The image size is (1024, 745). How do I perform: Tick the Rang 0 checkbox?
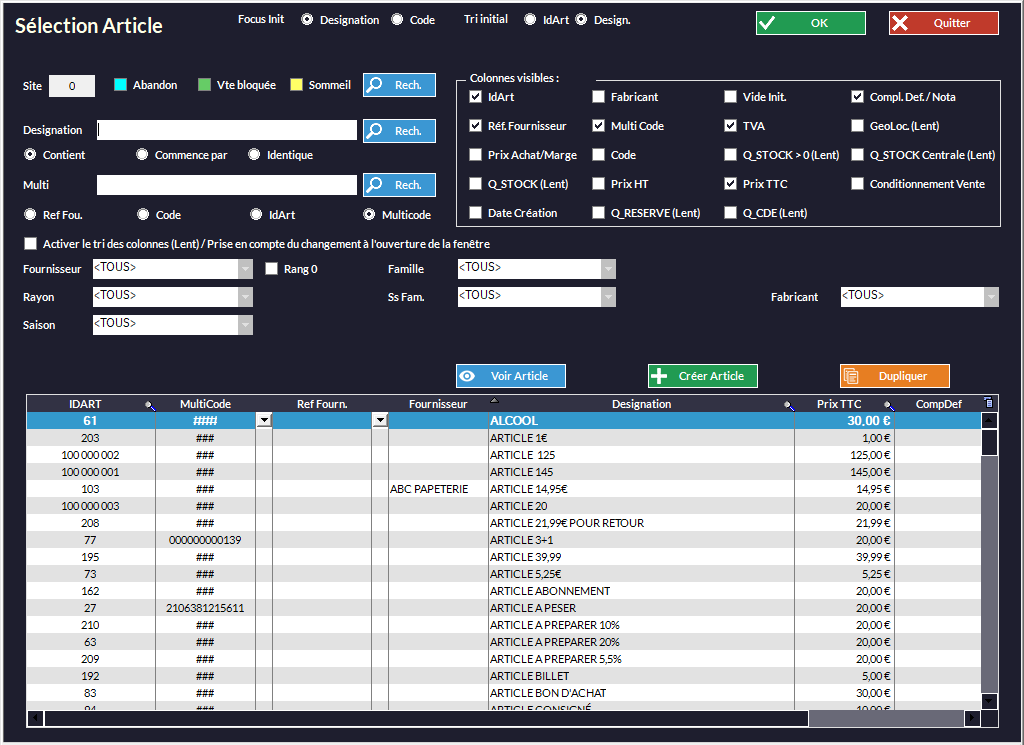(272, 268)
